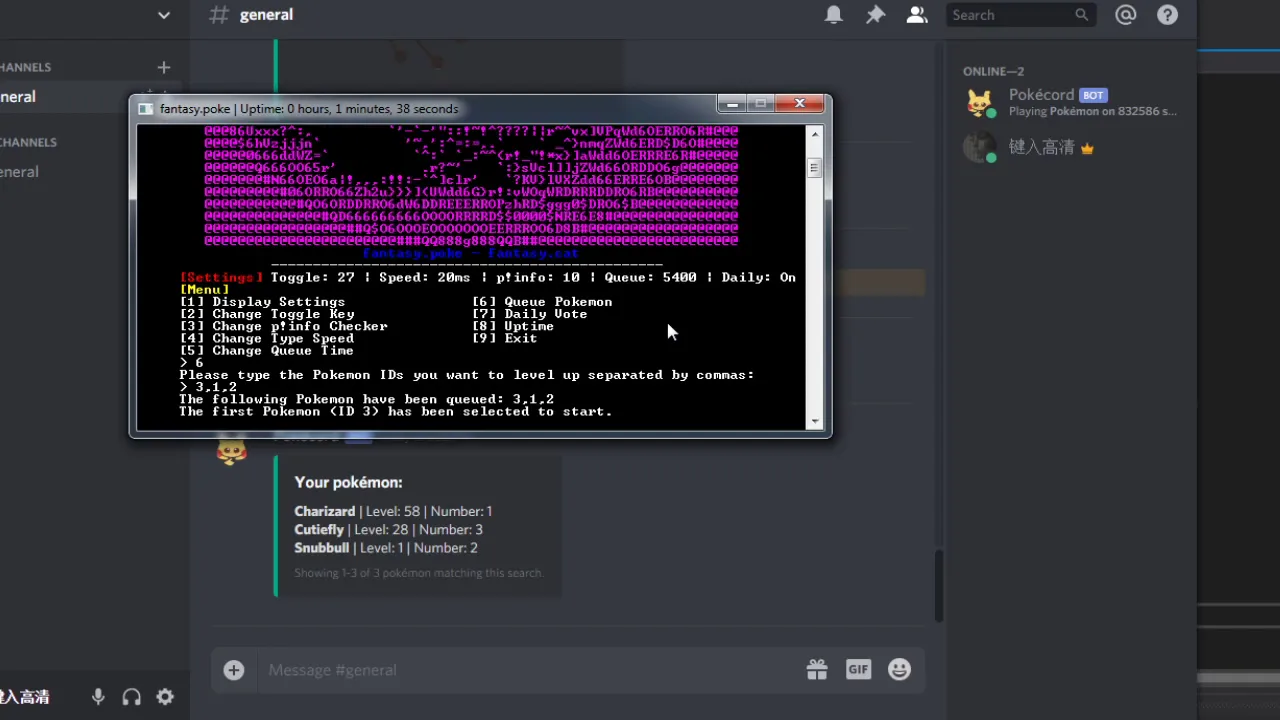Click the hash icon beside general title
The height and width of the screenshot is (720, 1280).
(219, 15)
